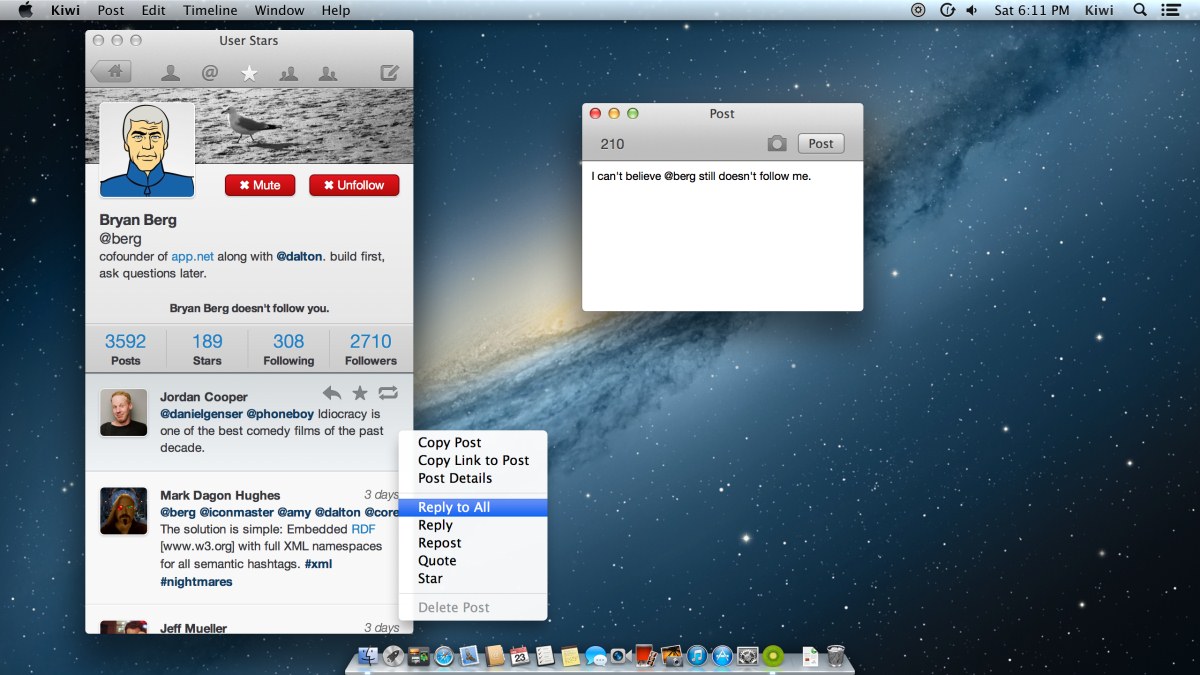Show mentions via the @ toolbar icon

tap(210, 72)
